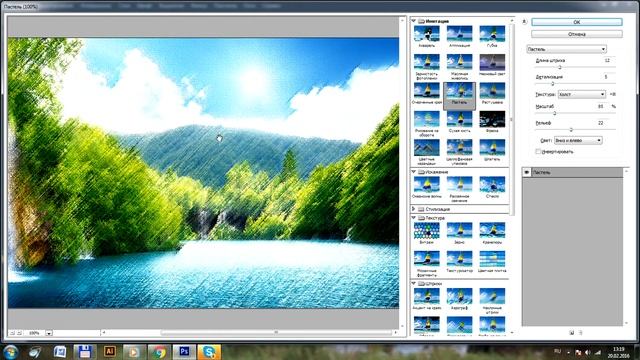Choose the Текстуризатор thumbnail

click(459, 259)
